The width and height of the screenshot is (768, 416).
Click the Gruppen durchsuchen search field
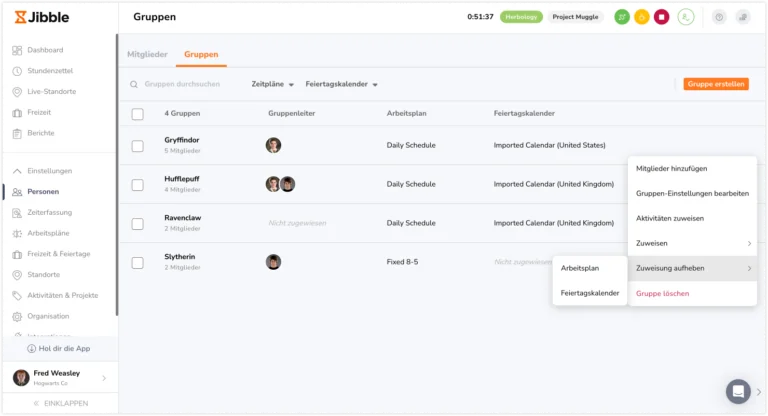pyautogui.click(x=182, y=84)
